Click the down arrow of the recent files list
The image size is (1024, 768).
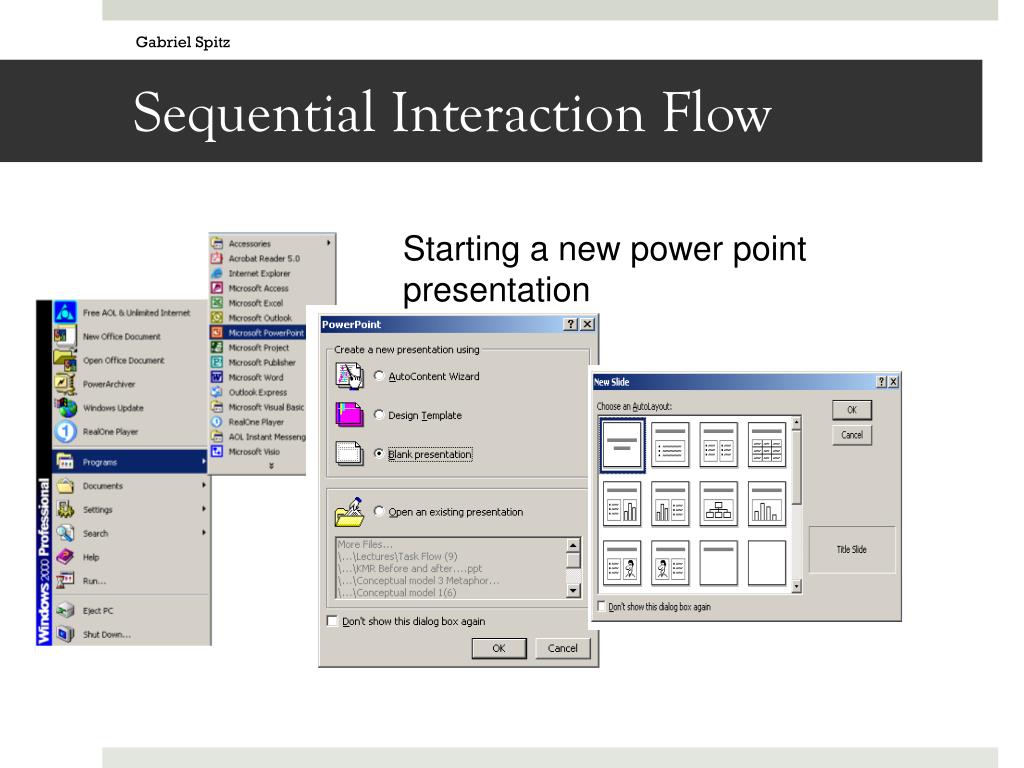click(x=573, y=590)
